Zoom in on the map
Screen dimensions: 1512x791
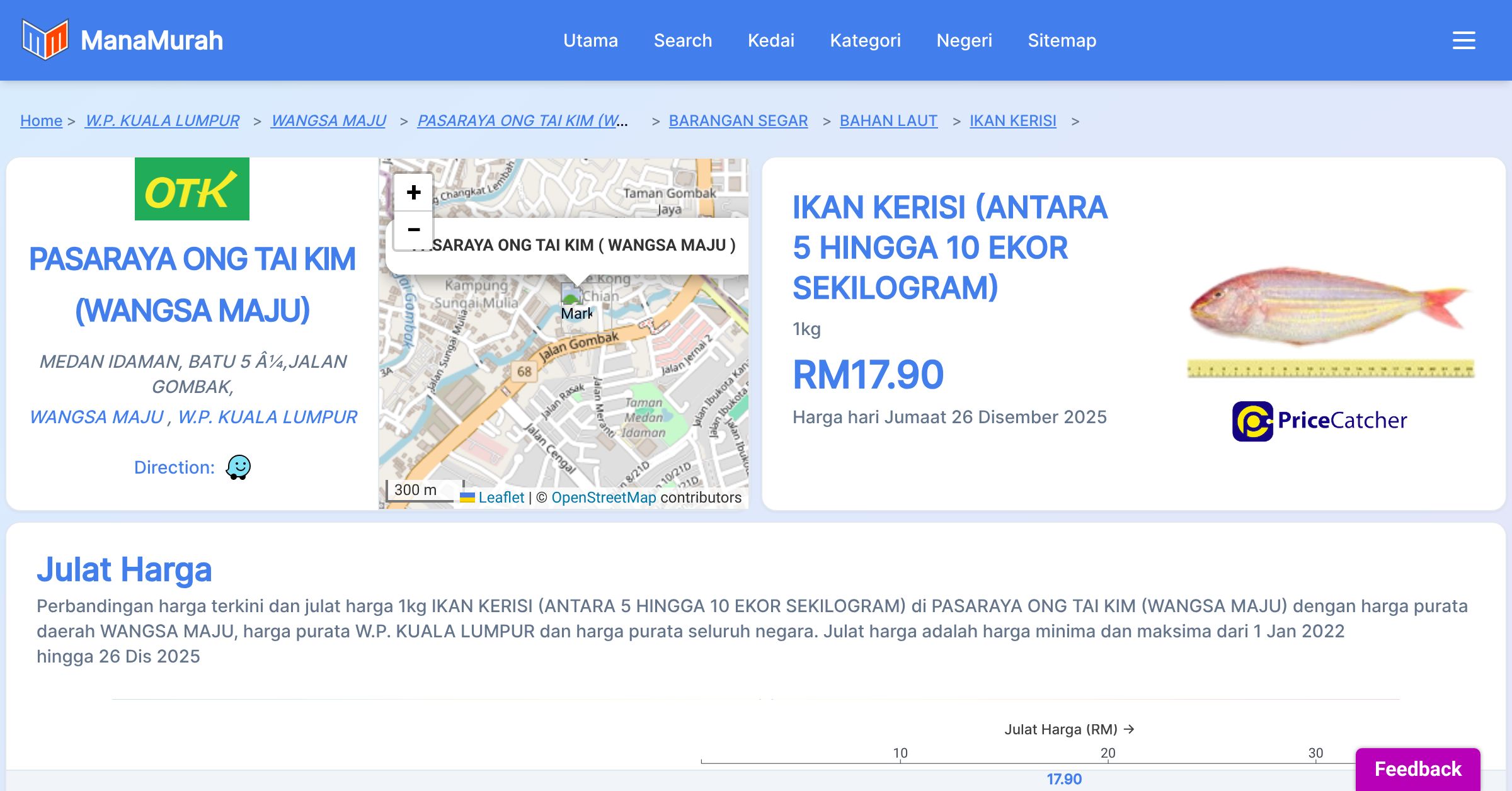coord(413,192)
